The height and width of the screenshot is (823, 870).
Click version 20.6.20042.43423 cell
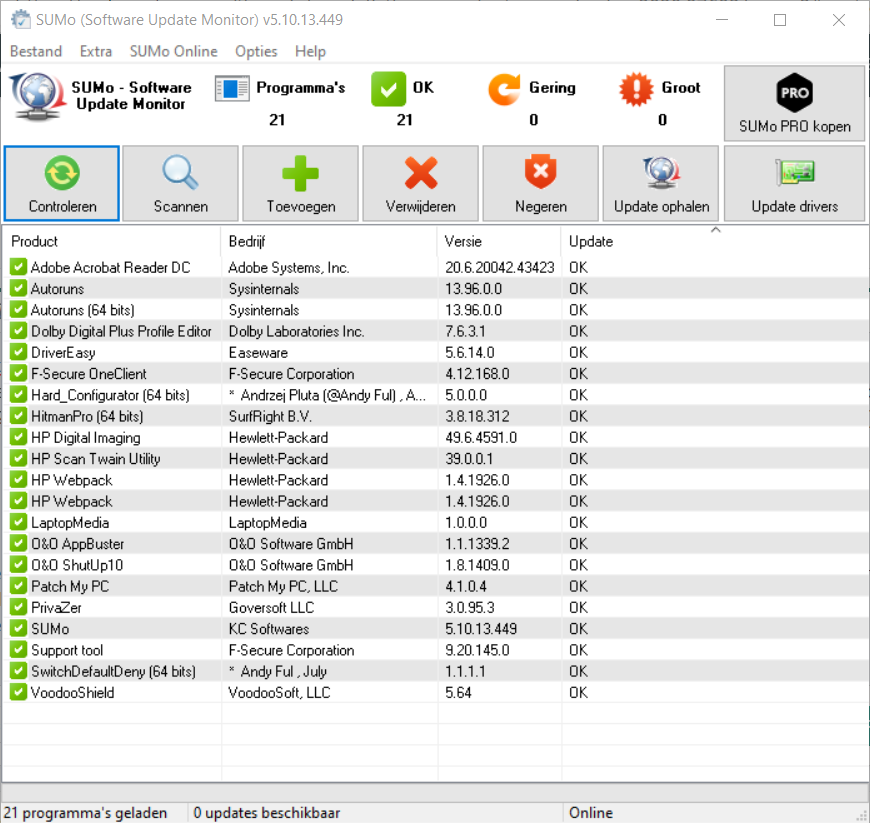tap(499, 267)
